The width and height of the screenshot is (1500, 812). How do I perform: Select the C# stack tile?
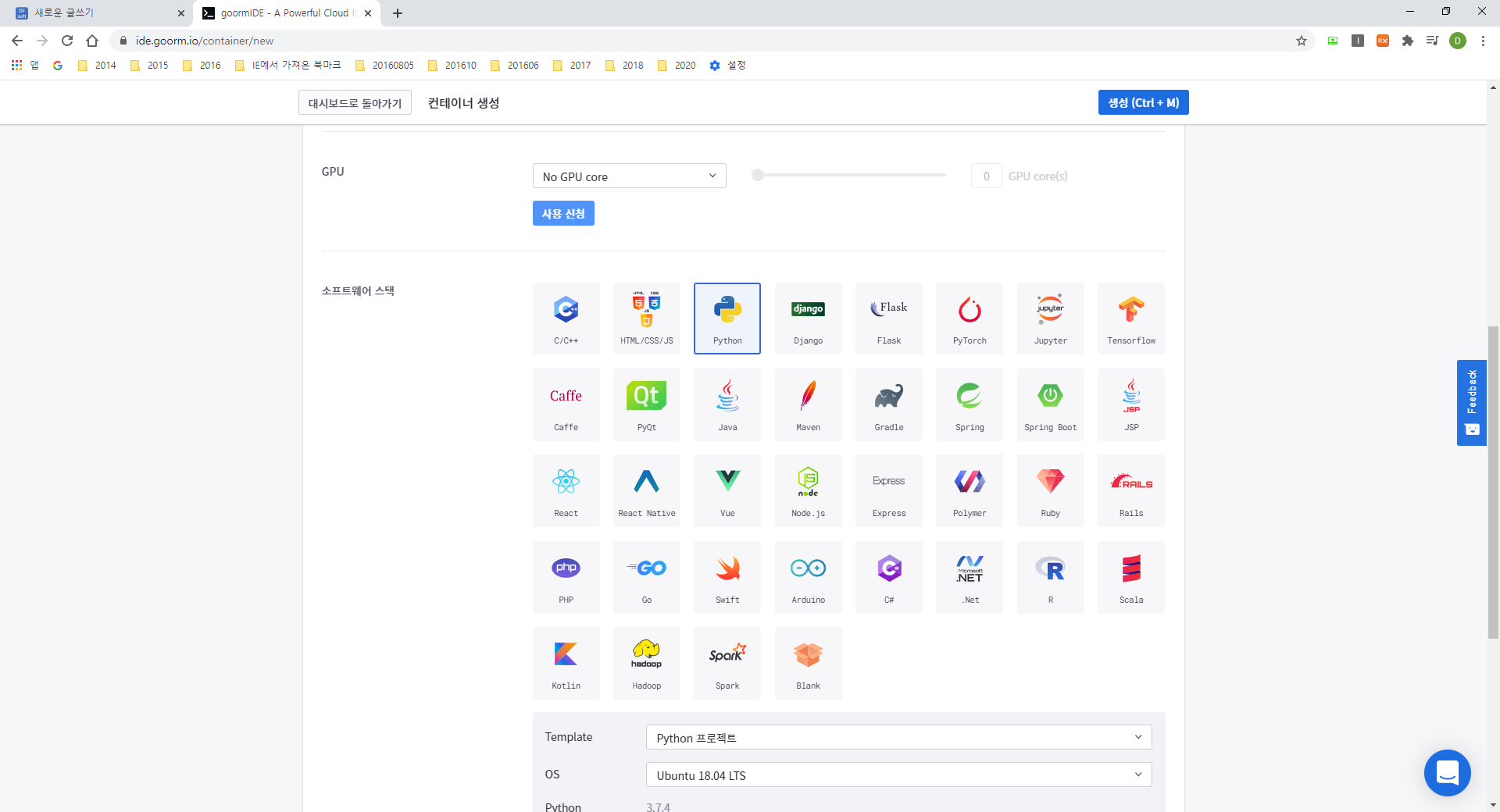point(889,577)
